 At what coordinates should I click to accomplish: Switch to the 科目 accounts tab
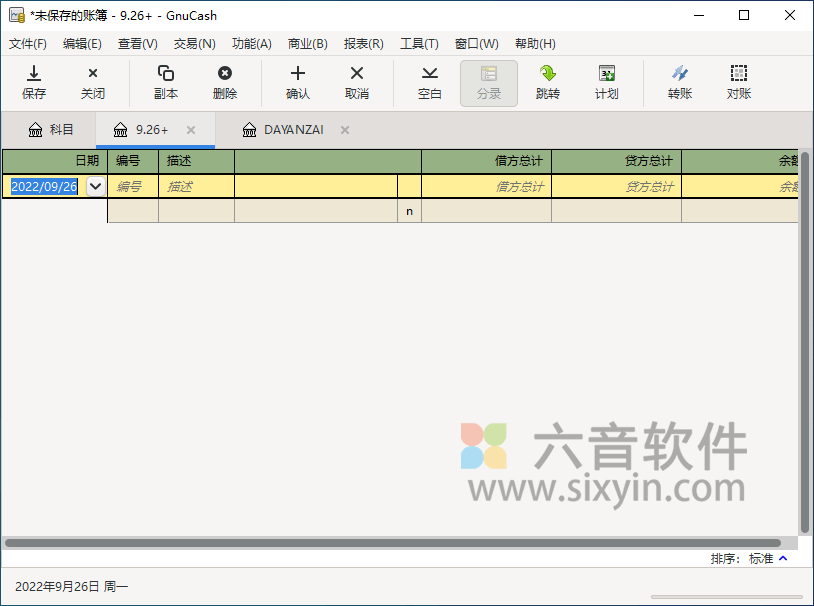click(x=50, y=129)
